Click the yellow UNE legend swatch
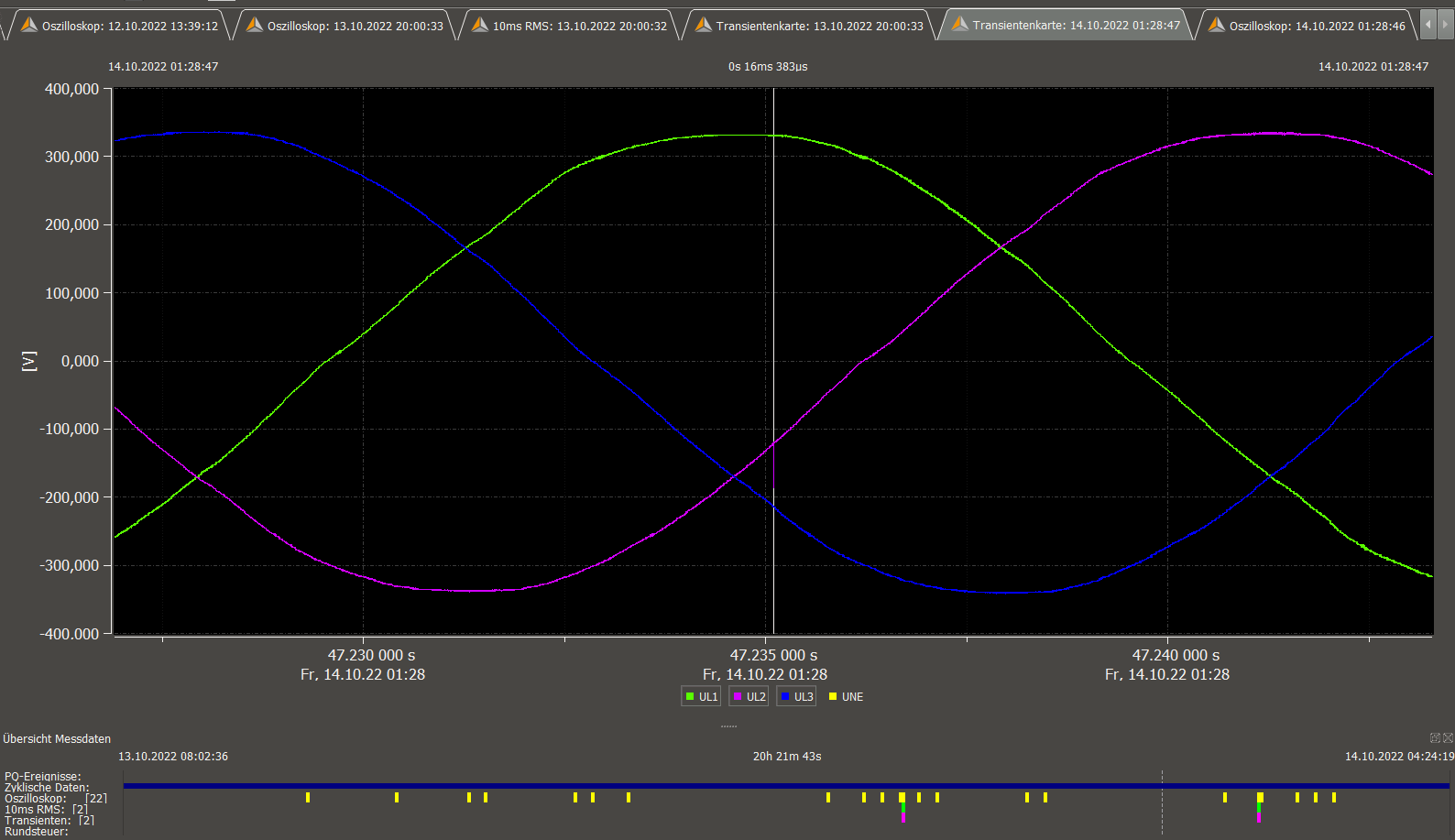Screen dimensions: 1455x840 click(833, 697)
